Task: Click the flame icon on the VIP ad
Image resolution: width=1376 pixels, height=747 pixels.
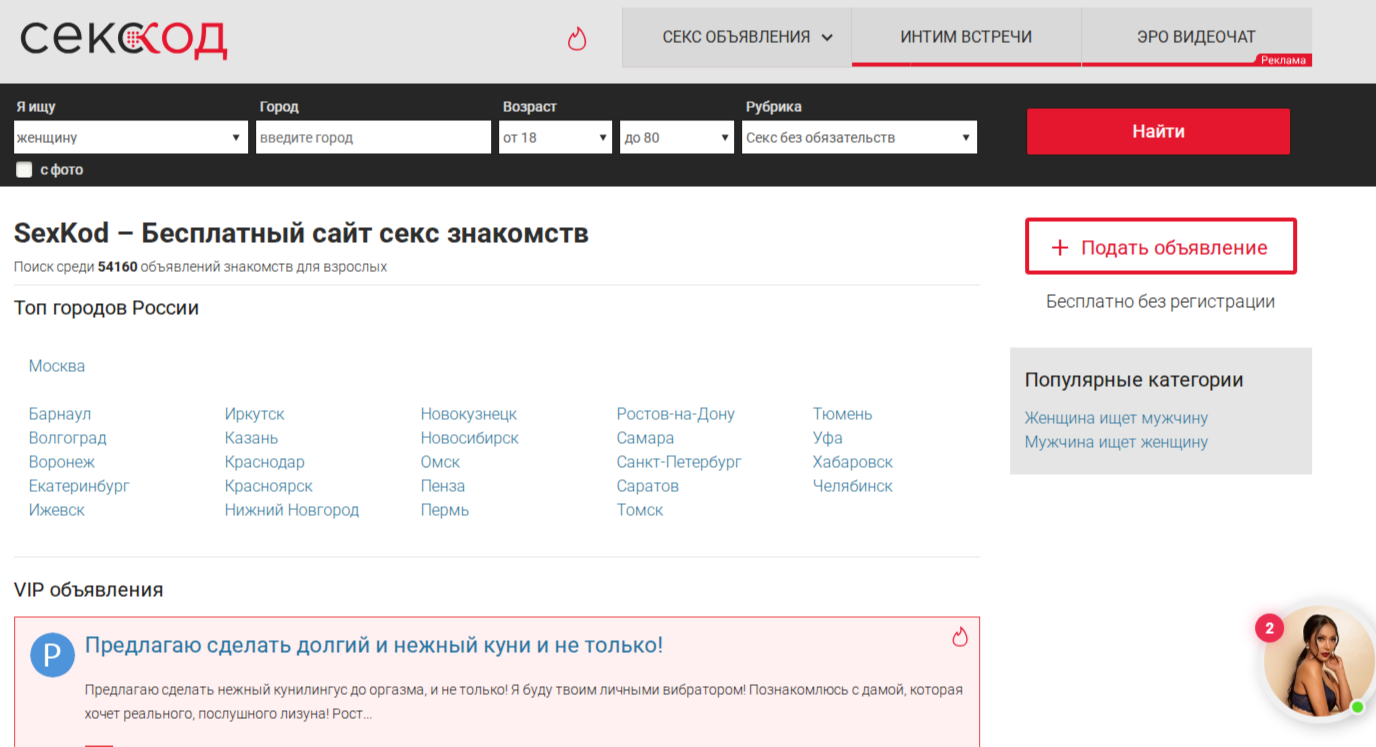Action: 960,637
